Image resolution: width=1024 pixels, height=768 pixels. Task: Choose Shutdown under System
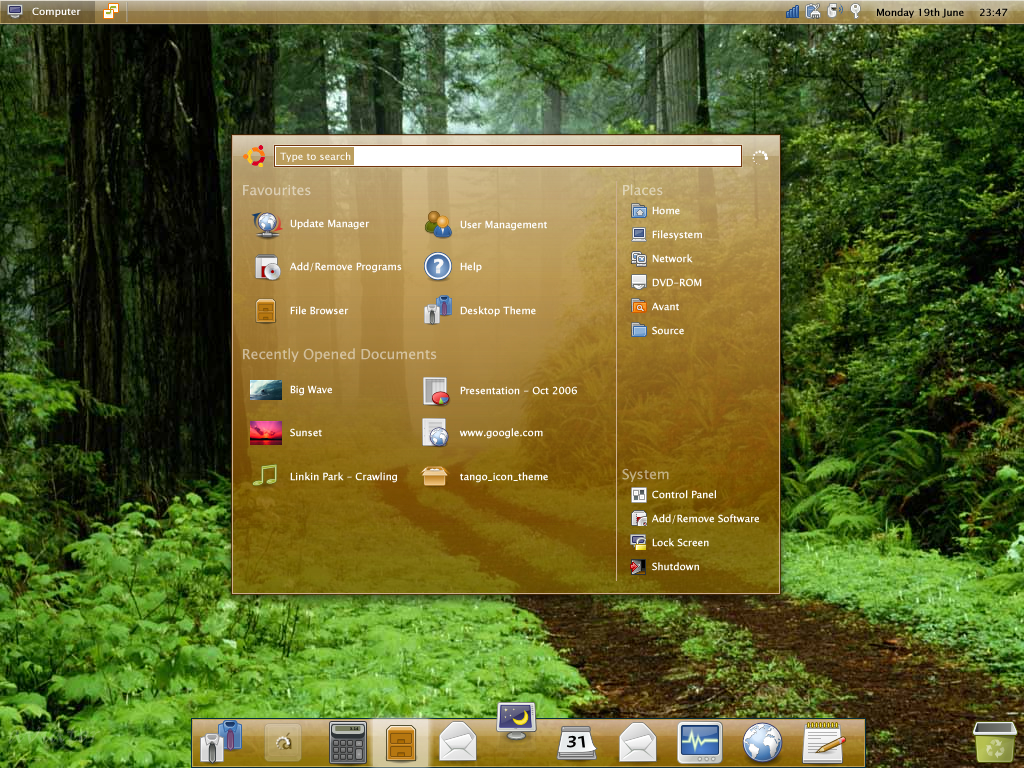coord(665,567)
